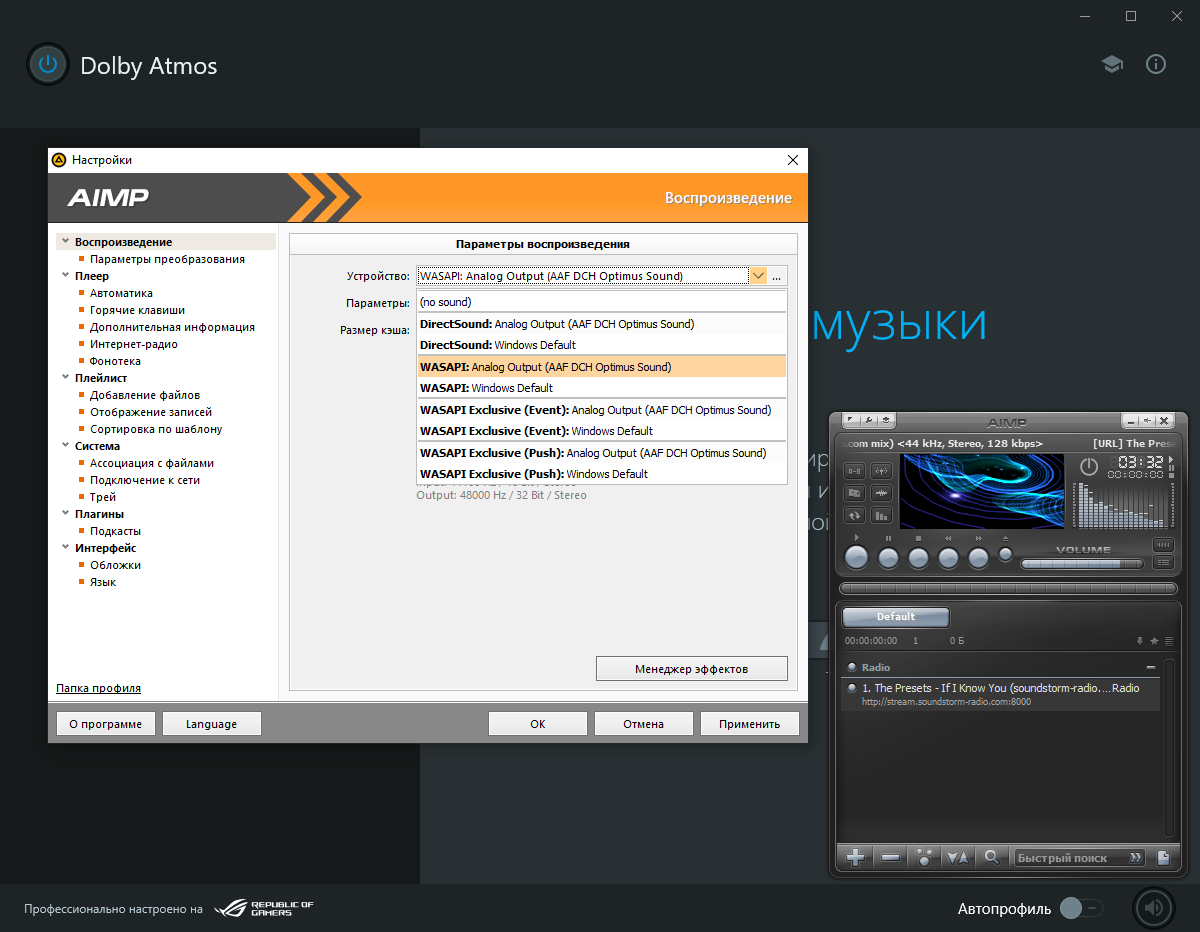Open AIMP settings wrench icon
The width and height of the screenshot is (1200, 932).
click(868, 420)
